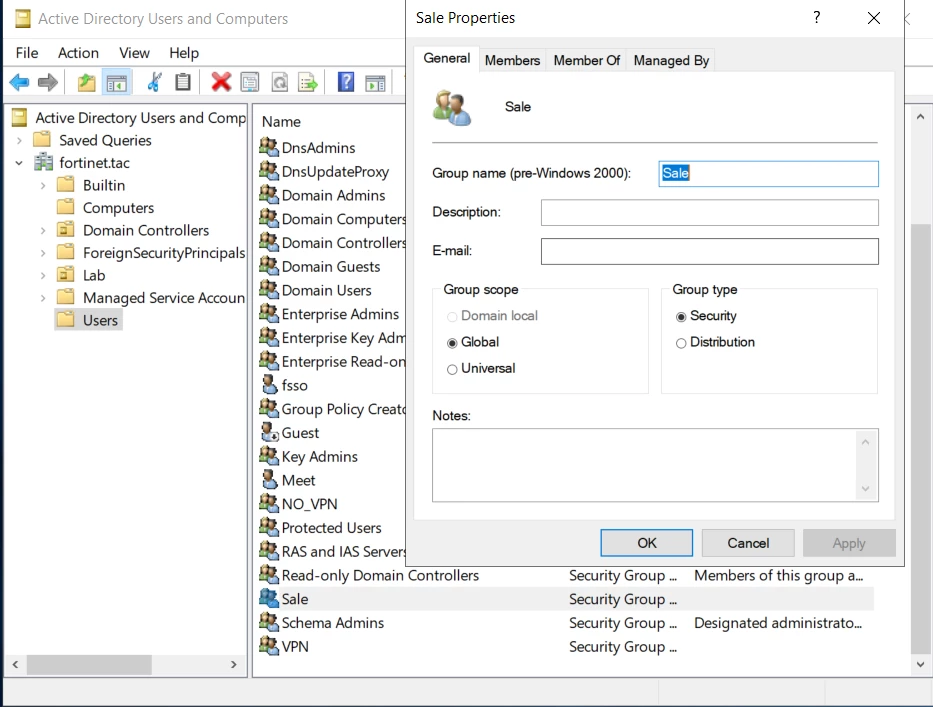The width and height of the screenshot is (933, 707).
Task: Click the E-mail text field
Action: 709,251
